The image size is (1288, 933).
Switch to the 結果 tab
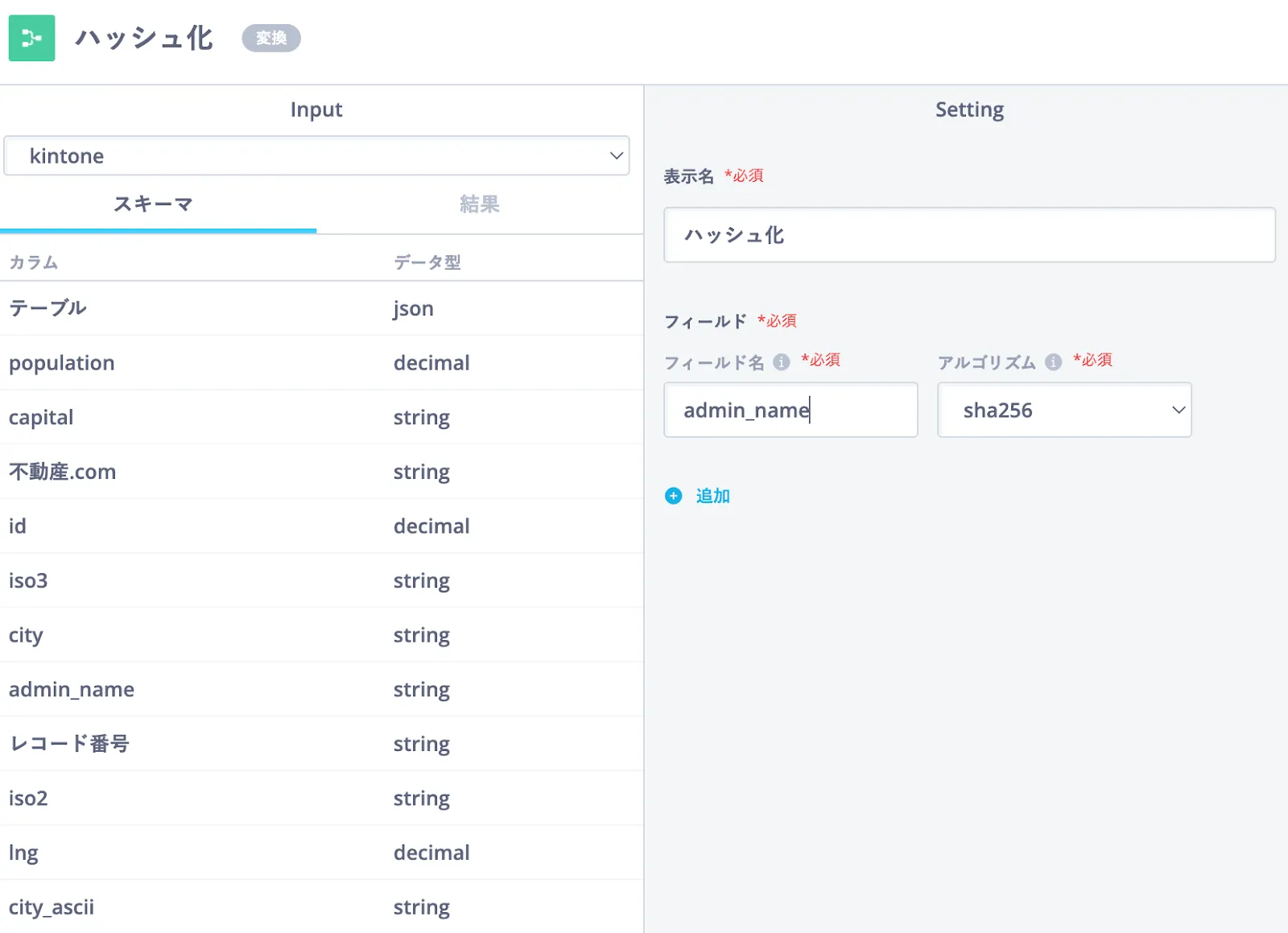tap(479, 204)
